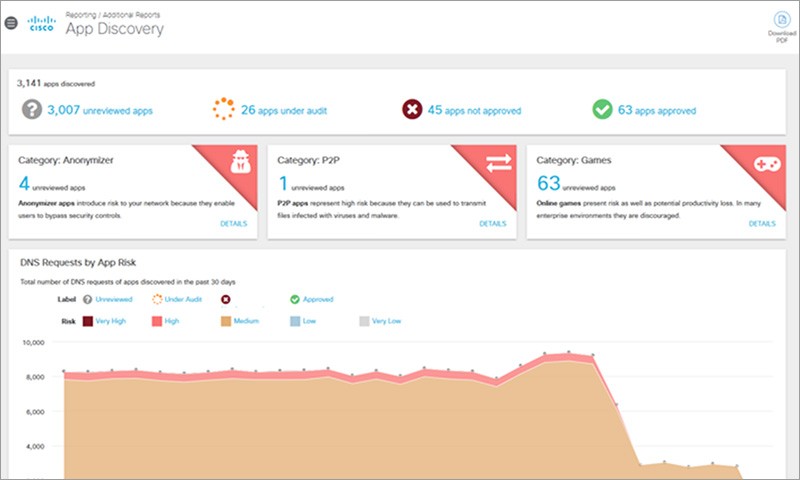
Task: Click the P2P arrows icon
Action: coord(498,163)
